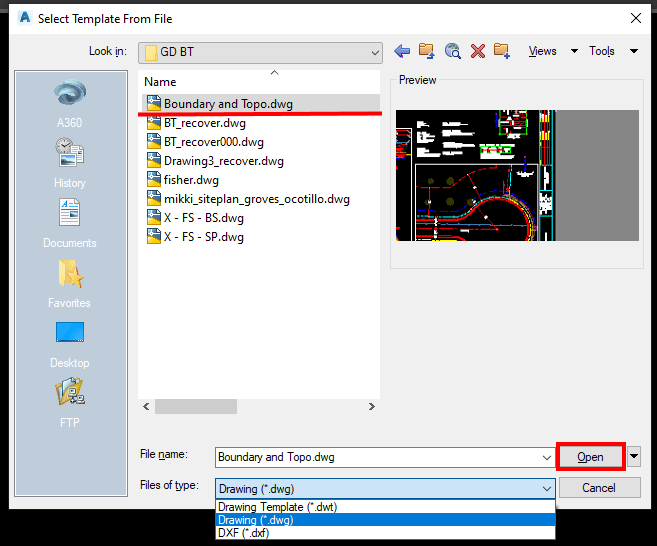Open the Documents places shortcut
The width and height of the screenshot is (657, 546).
70,223
